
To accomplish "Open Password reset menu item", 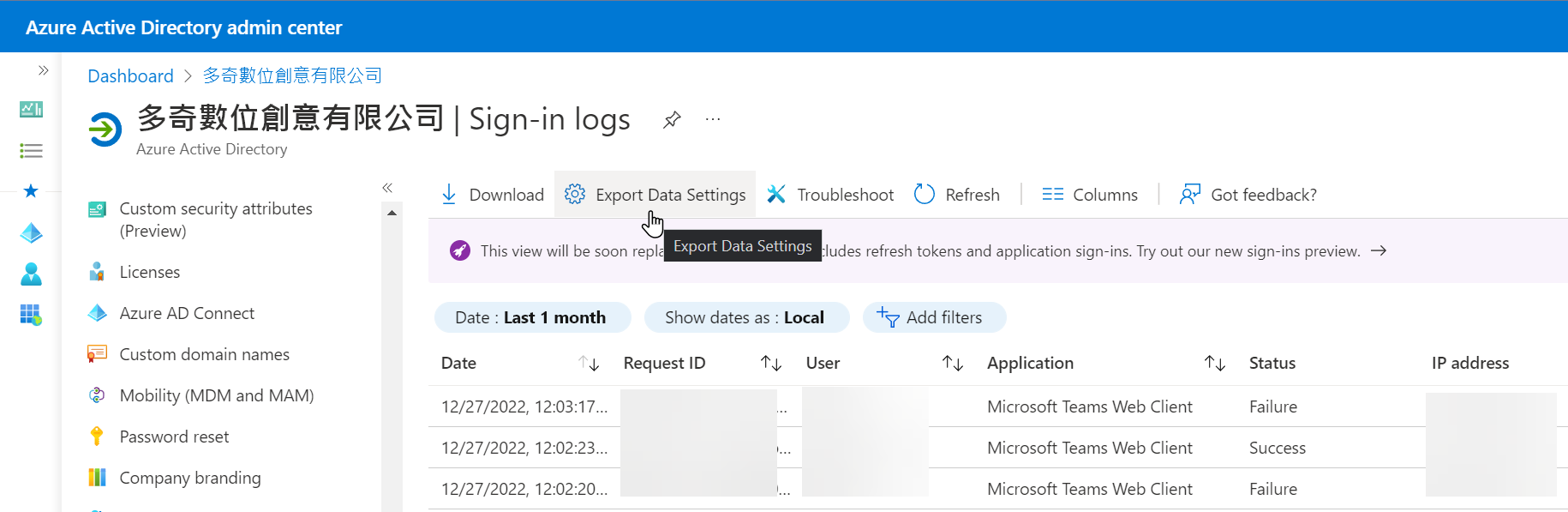I will 174,437.
